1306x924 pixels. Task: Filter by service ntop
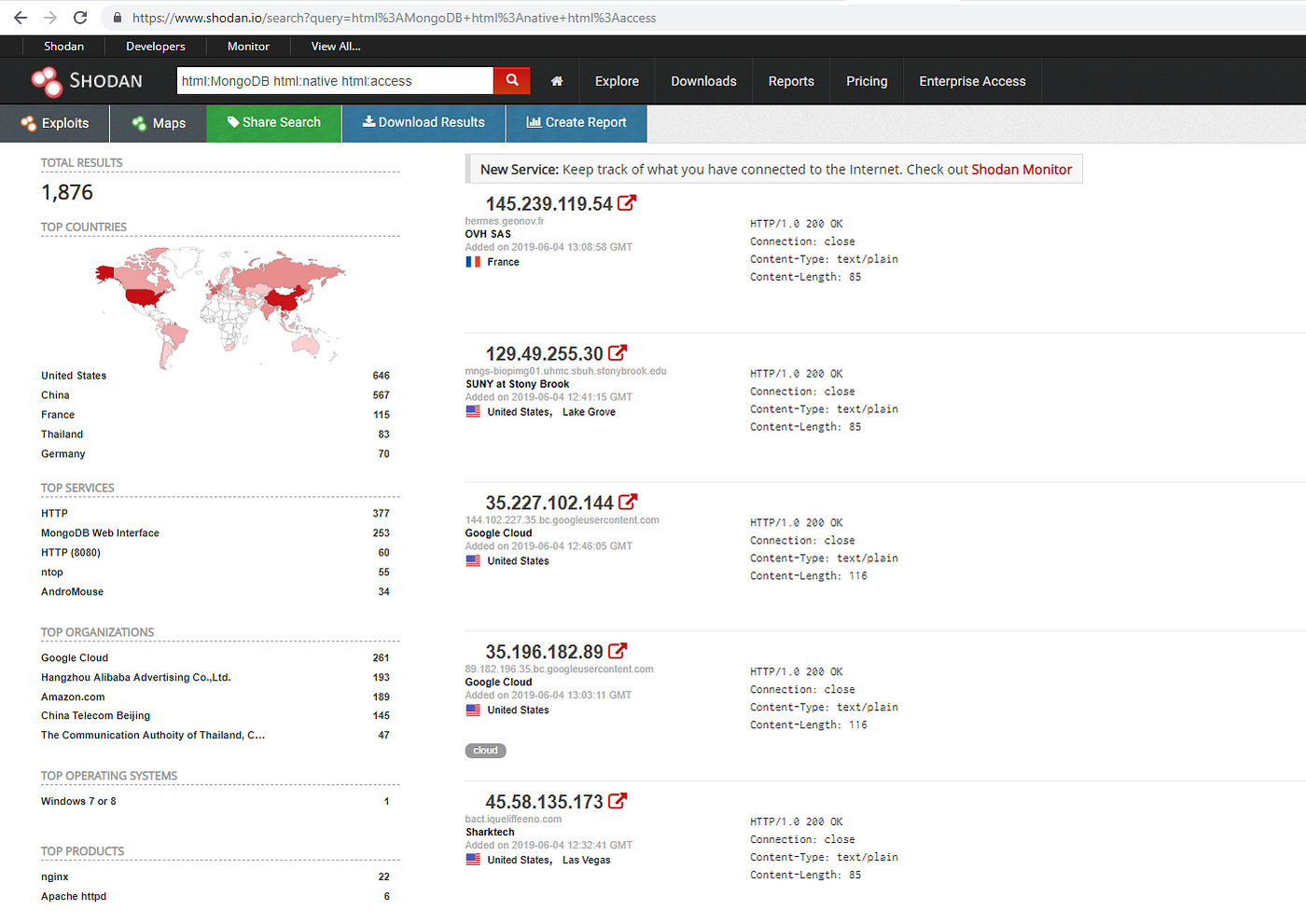[x=52, y=572]
